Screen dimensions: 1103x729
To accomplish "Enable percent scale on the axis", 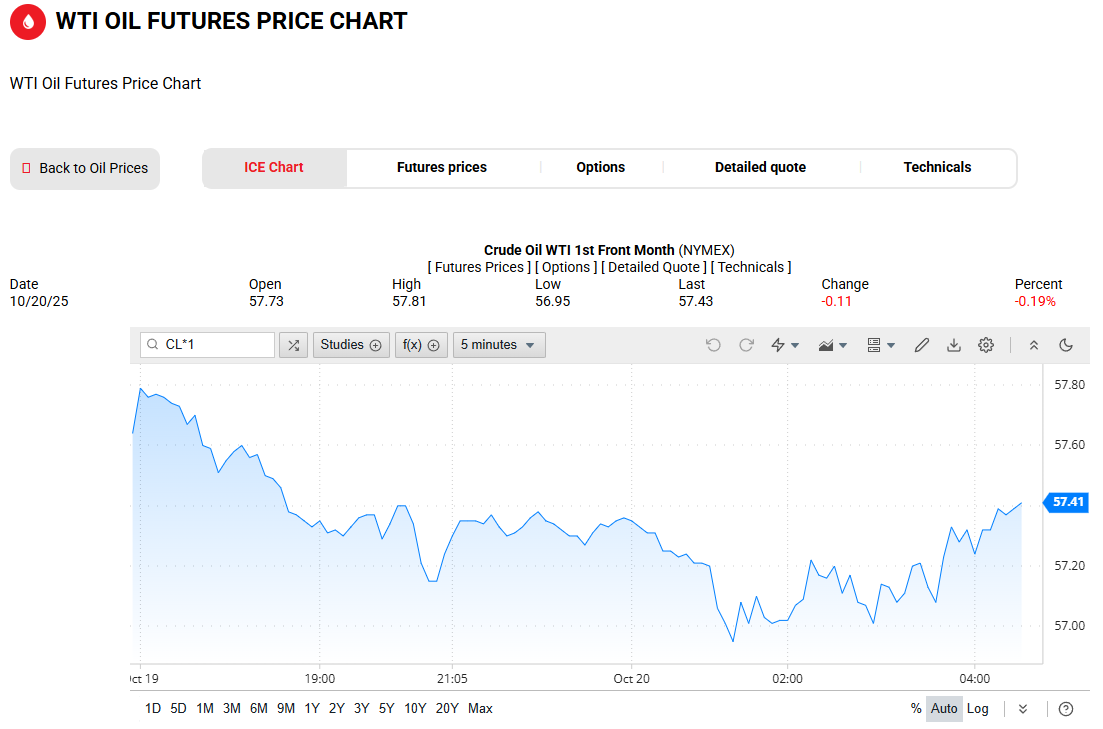I will pos(916,709).
